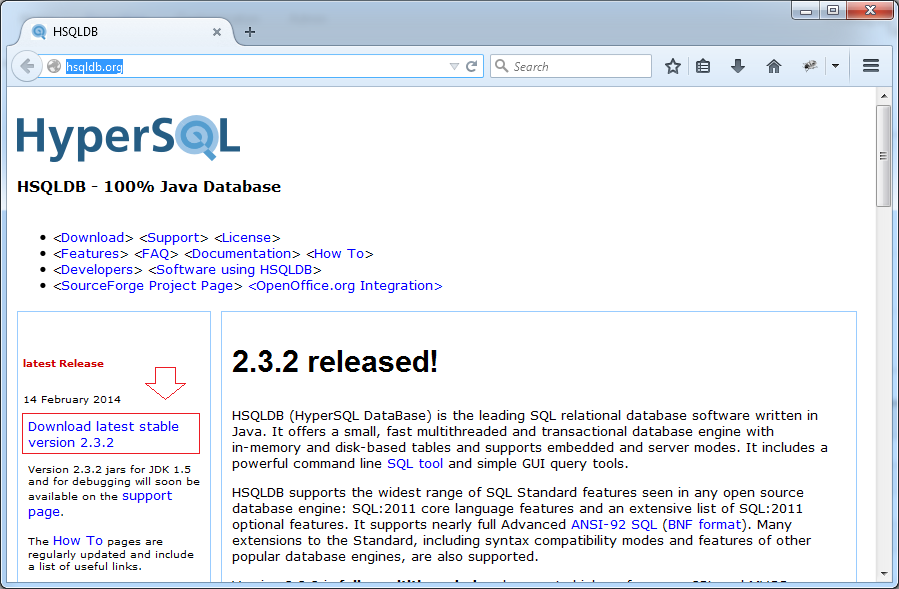Click the '14 February 2014' date text
899x589 pixels.
coord(72,399)
